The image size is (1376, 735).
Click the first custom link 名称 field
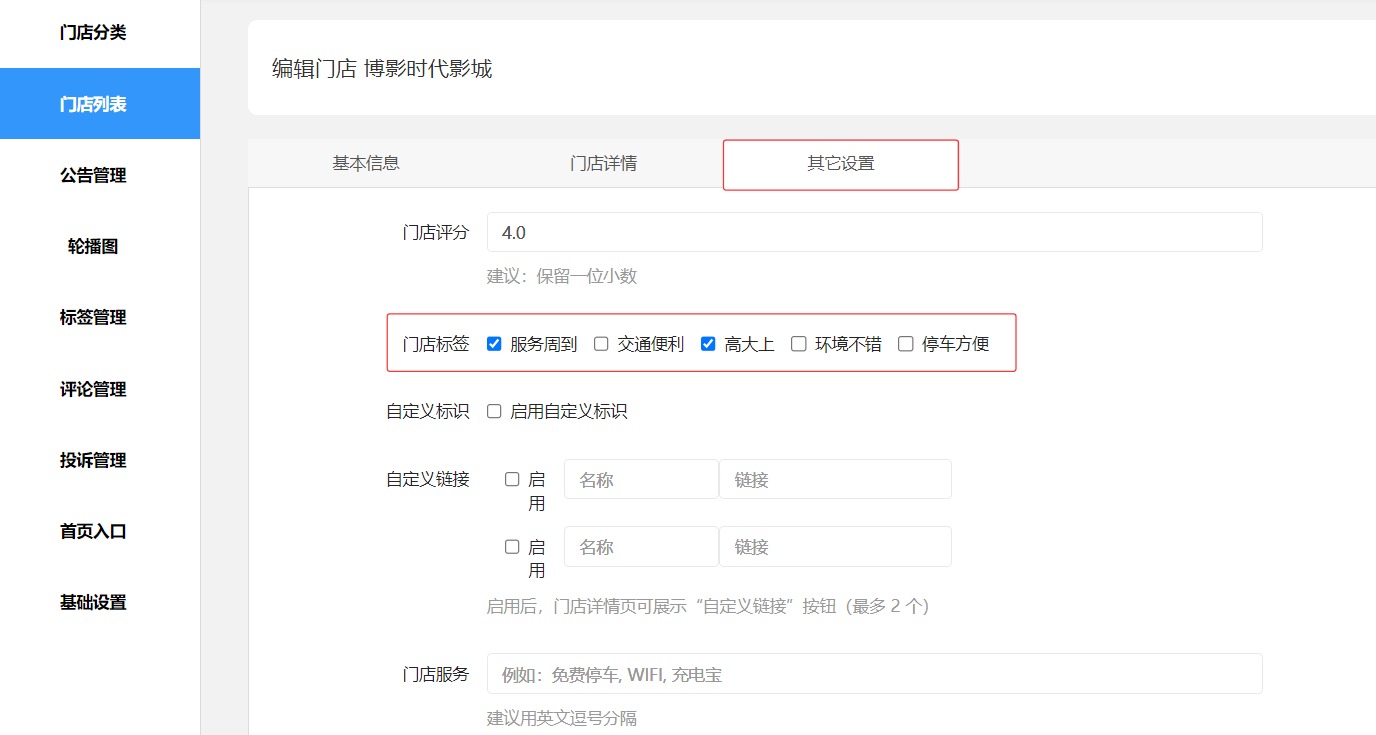(x=641, y=480)
